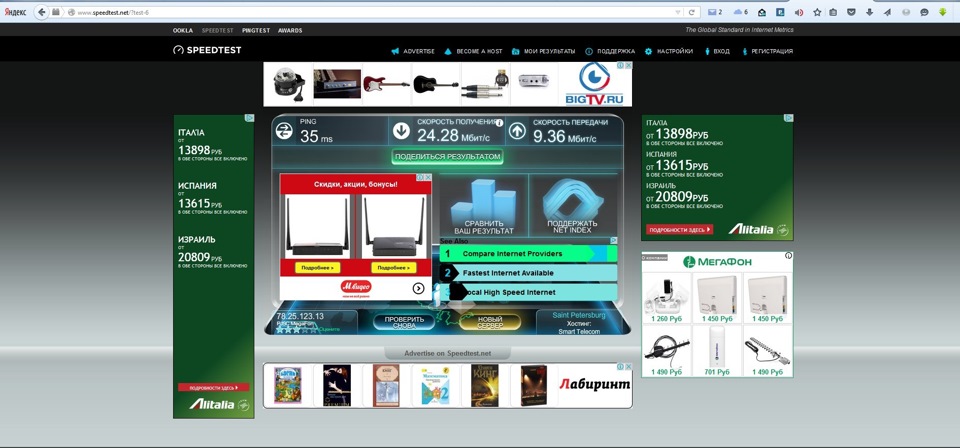
Task: Close the BIGTV.RU top banner ad
Action: pos(628,65)
